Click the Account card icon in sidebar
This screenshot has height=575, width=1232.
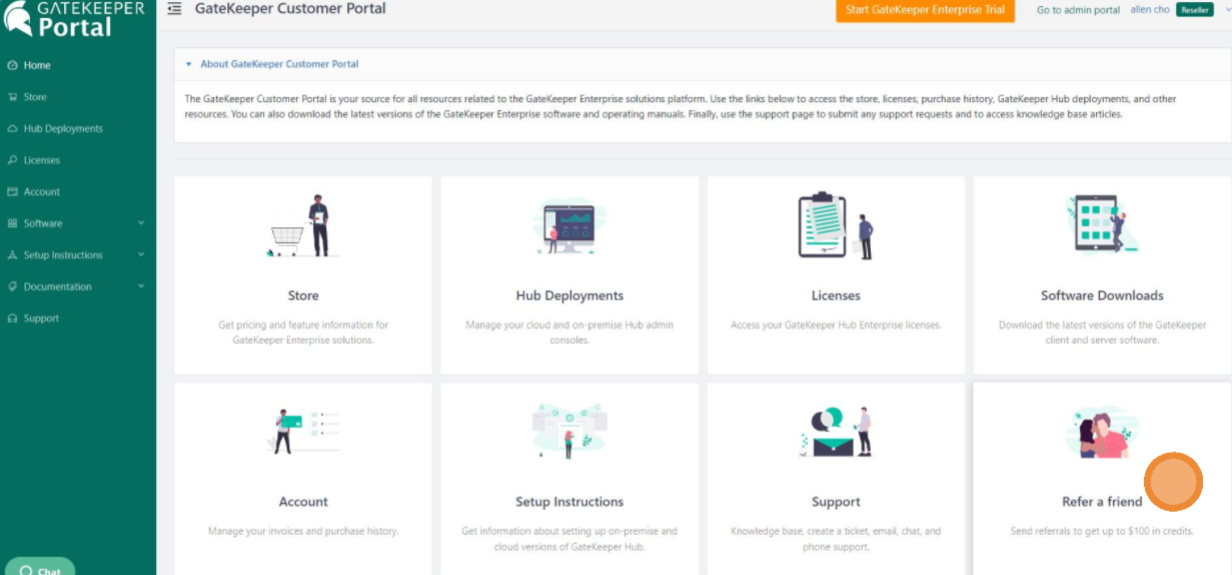point(13,192)
